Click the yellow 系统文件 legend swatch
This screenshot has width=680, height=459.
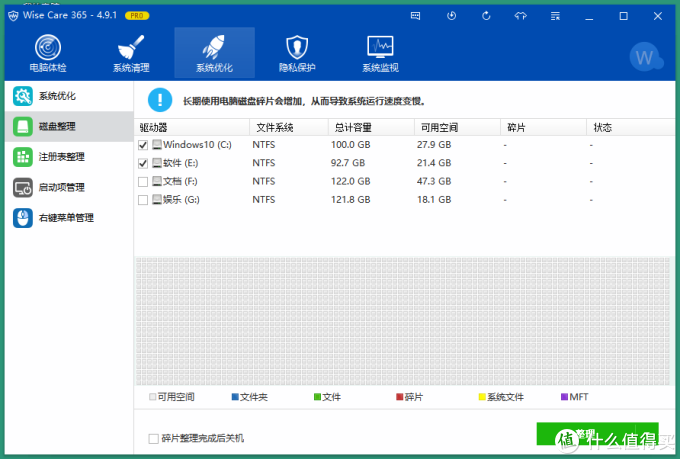click(x=482, y=397)
